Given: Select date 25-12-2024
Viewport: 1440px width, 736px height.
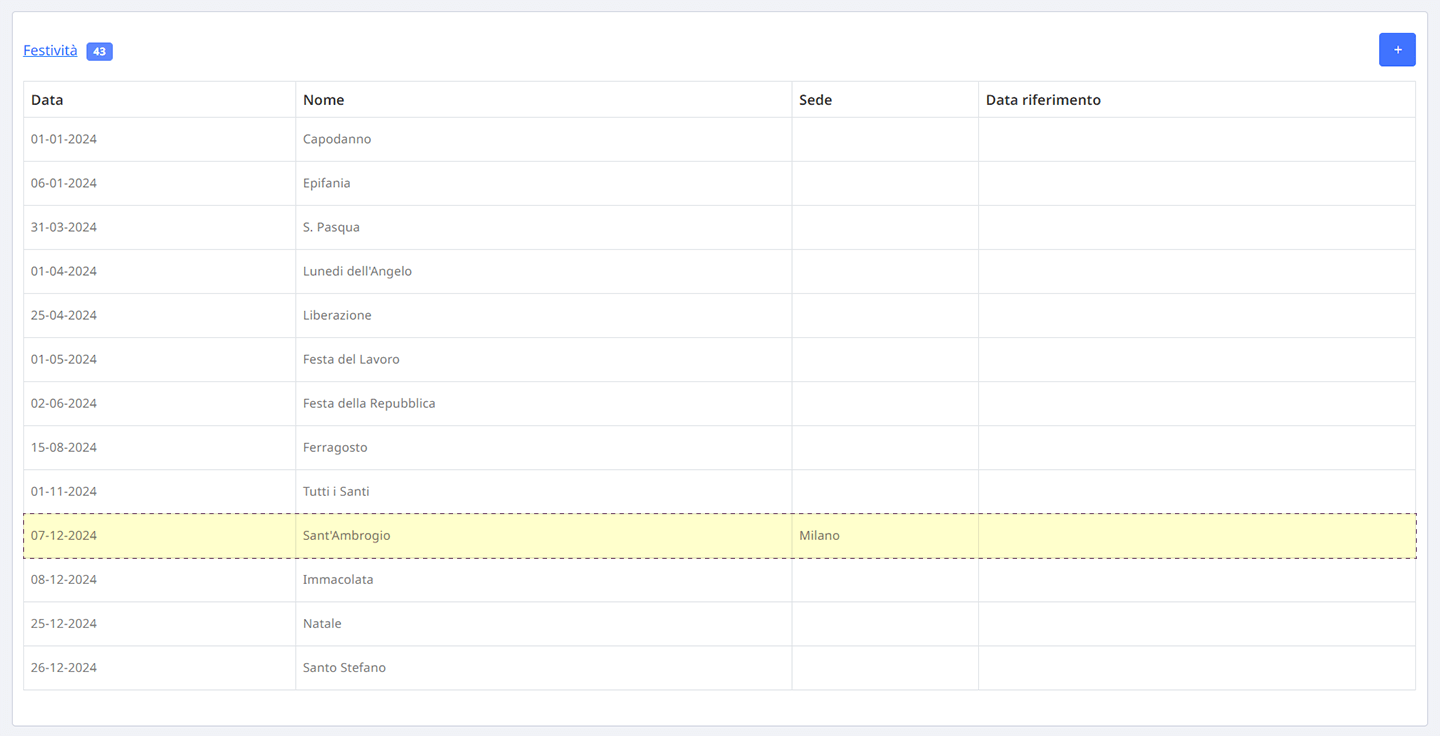Looking at the screenshot, I should click(x=64, y=623).
